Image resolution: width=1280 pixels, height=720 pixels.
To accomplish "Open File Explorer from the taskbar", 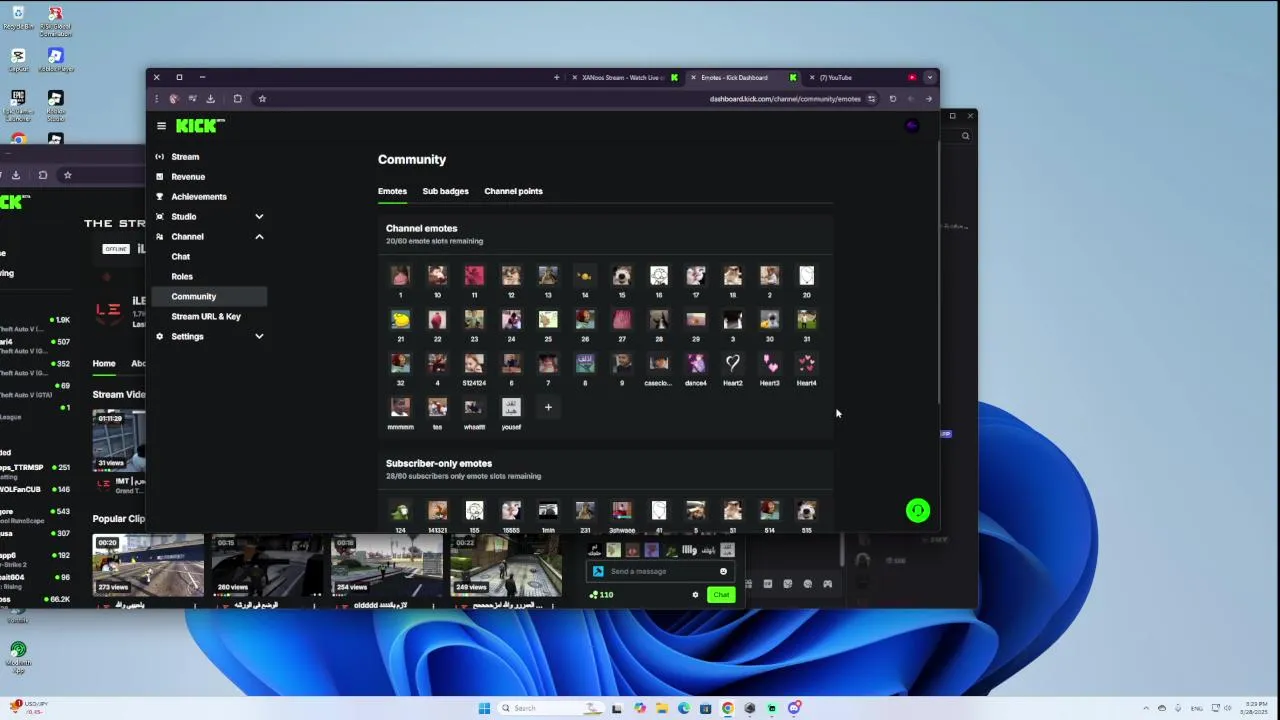I will tap(662, 708).
